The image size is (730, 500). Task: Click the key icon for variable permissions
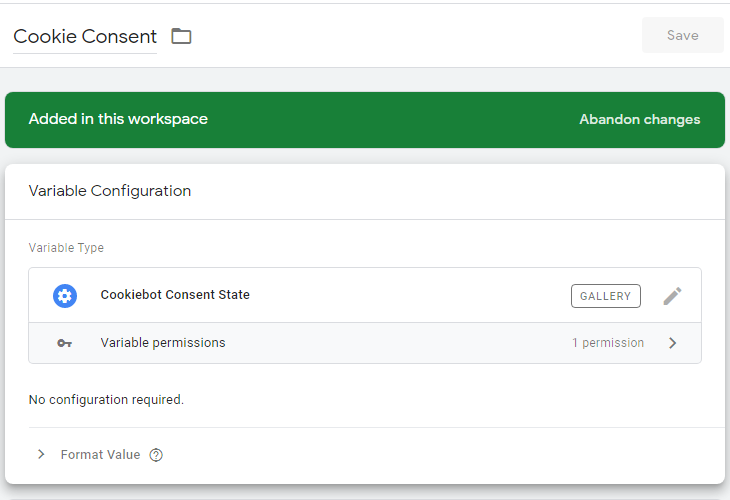click(x=65, y=343)
